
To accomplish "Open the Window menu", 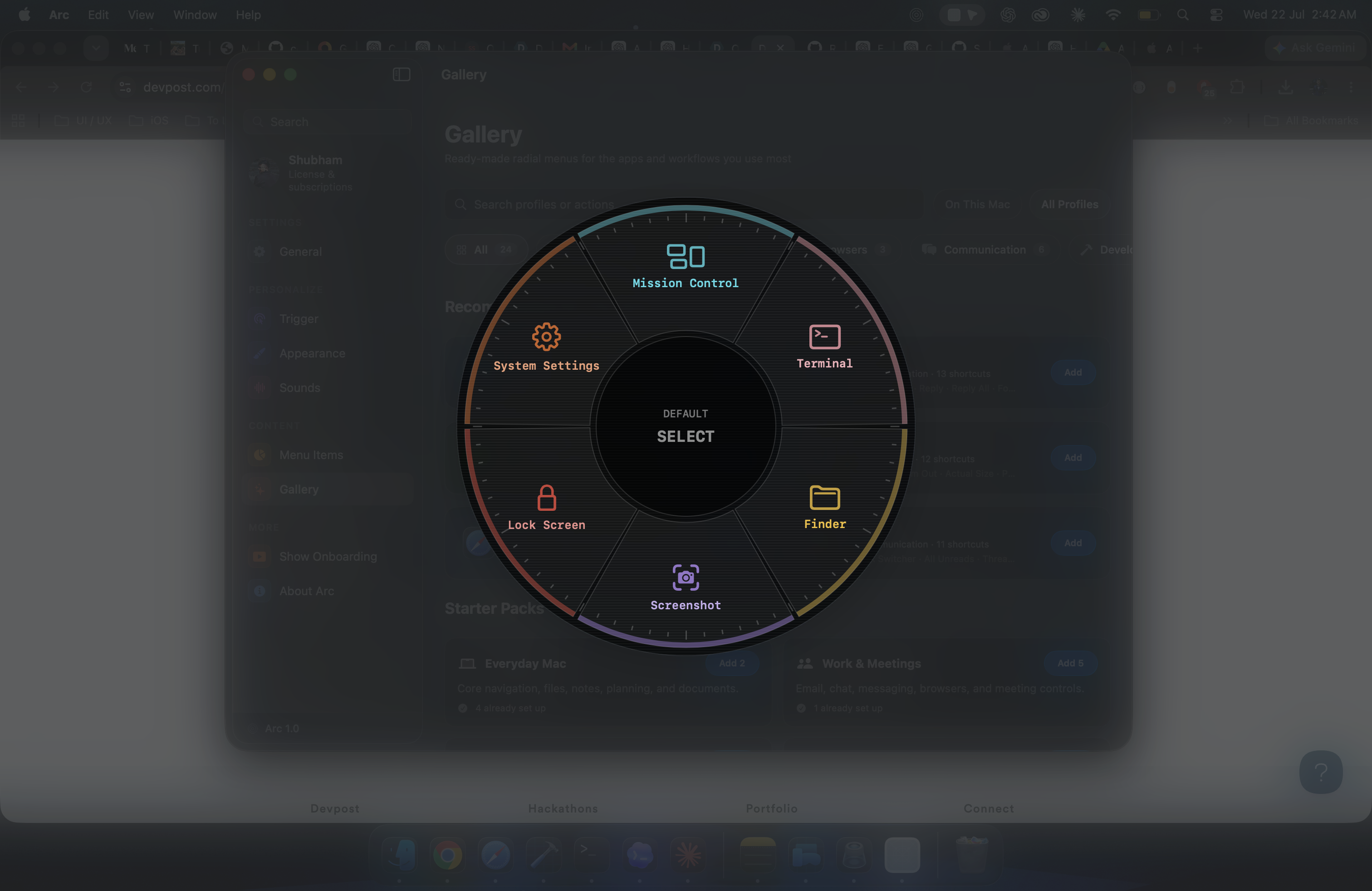I will click(x=195, y=15).
